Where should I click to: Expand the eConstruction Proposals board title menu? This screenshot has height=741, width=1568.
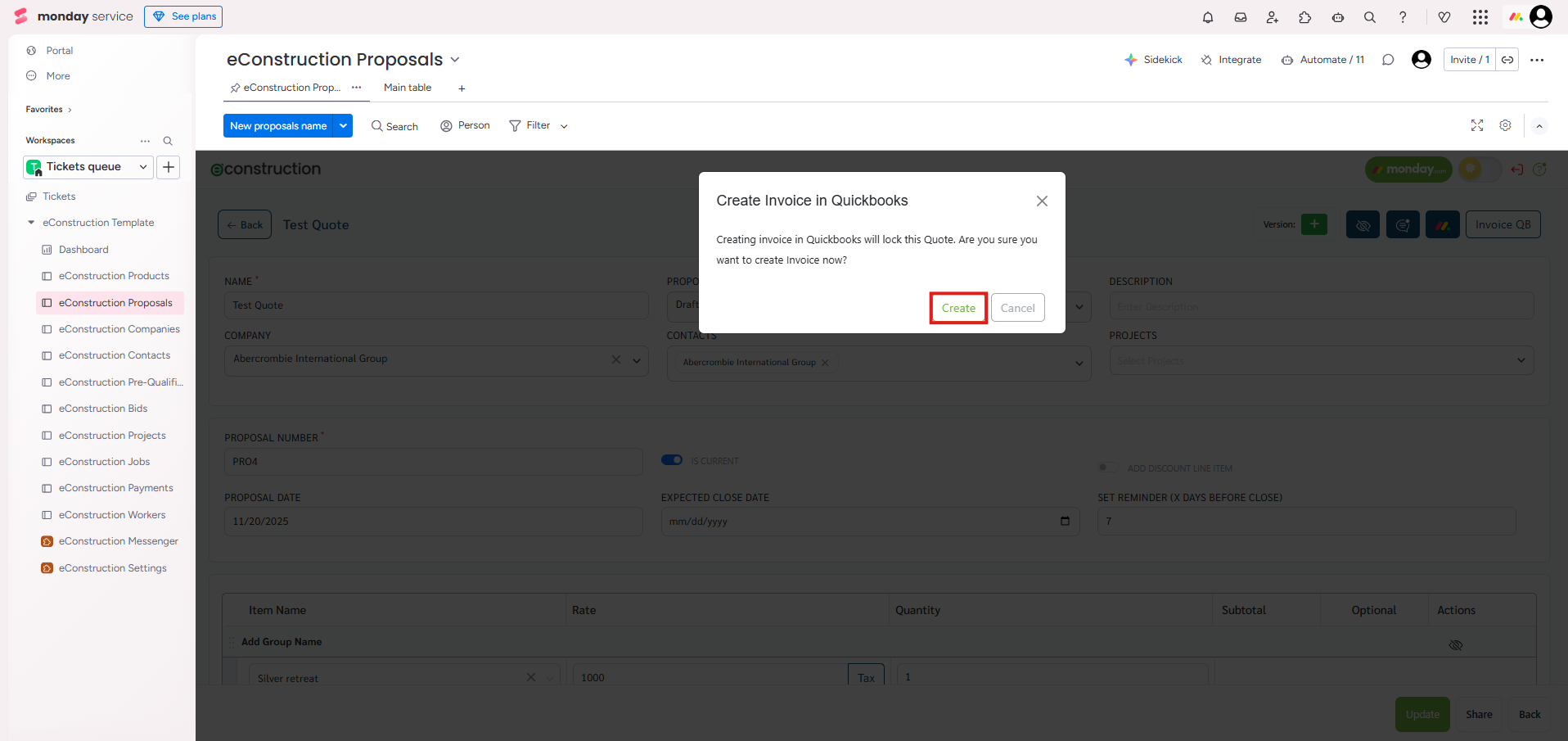pyautogui.click(x=455, y=60)
